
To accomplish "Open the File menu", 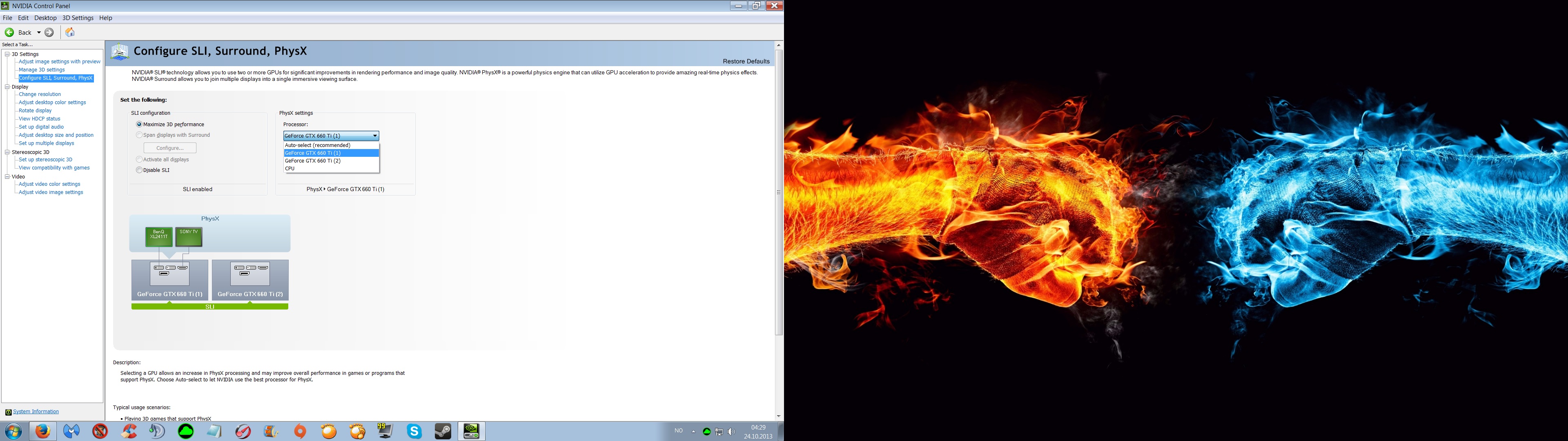I will pyautogui.click(x=7, y=18).
